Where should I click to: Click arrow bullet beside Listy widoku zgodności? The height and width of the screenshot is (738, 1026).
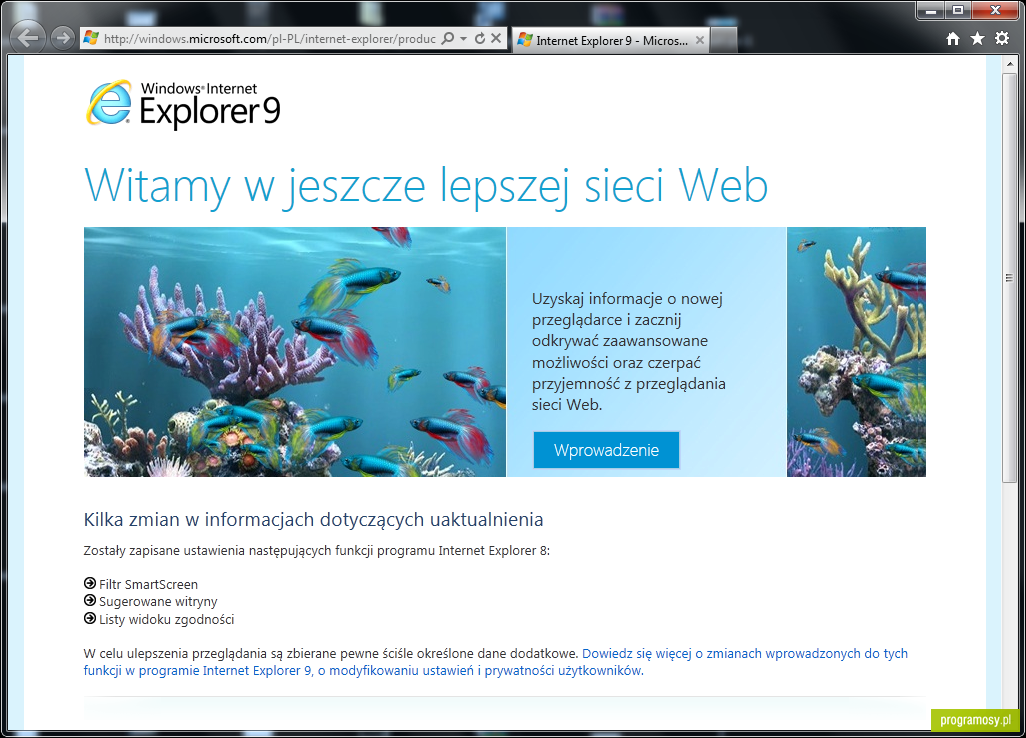pyautogui.click(x=90, y=618)
